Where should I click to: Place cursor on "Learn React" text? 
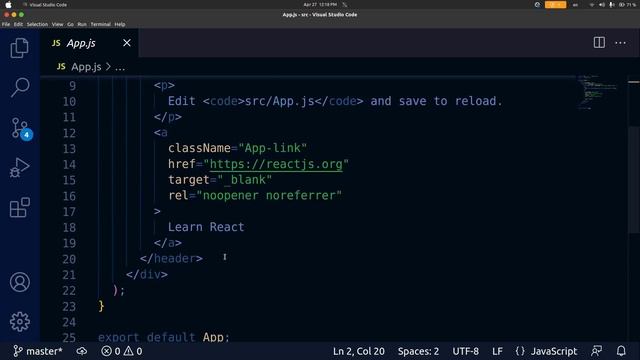(206, 227)
